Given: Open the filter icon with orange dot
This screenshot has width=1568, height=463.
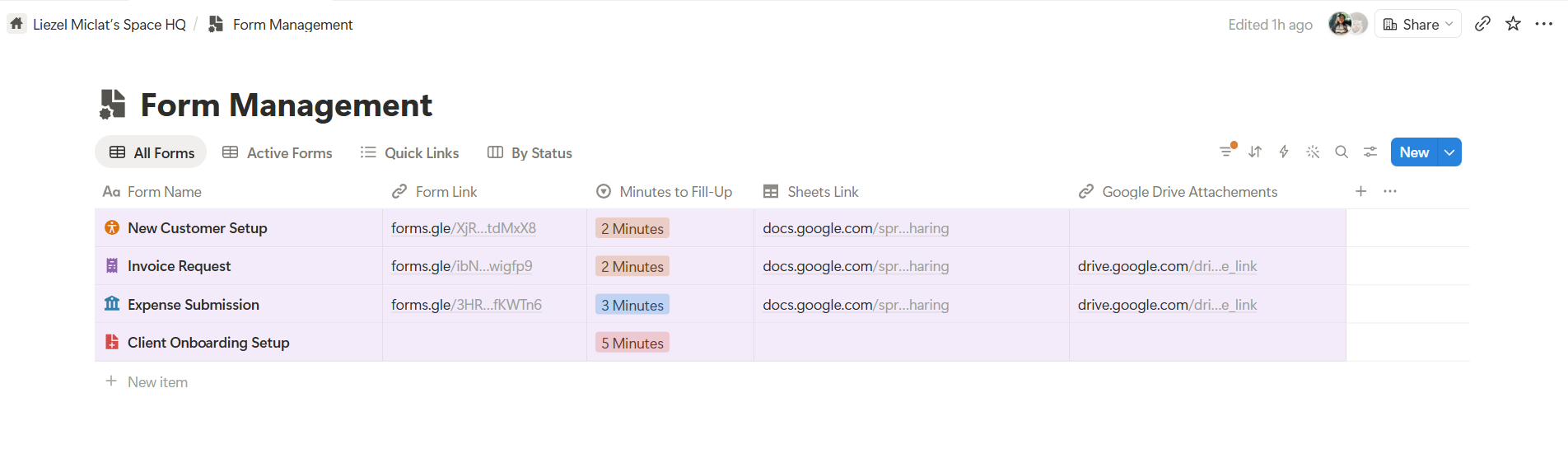Looking at the screenshot, I should (x=1227, y=152).
